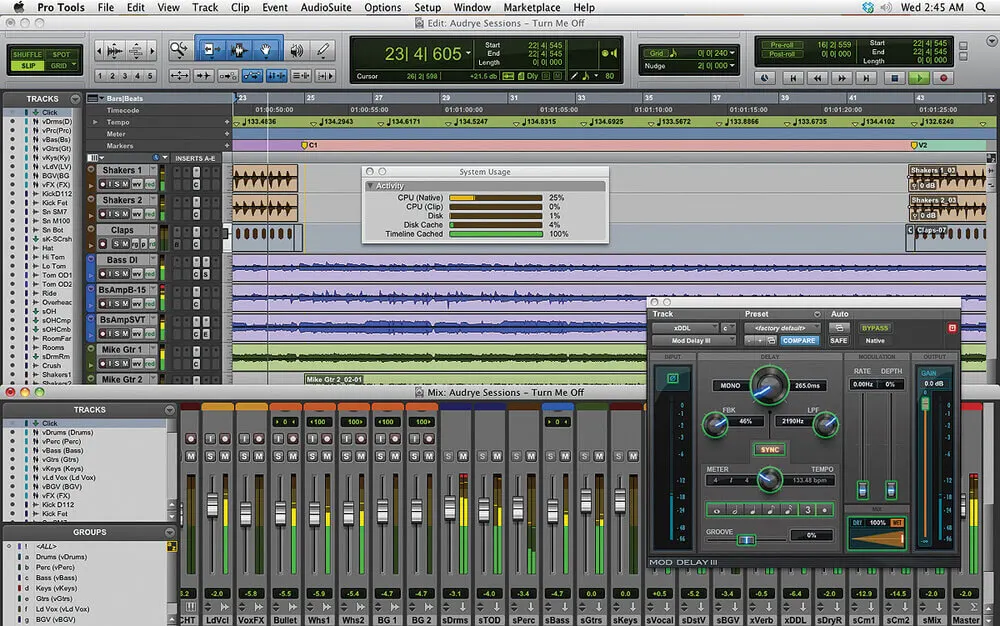This screenshot has height=626, width=1000.
Task: Click the COMPARE button in the plugin
Action: pos(799,340)
